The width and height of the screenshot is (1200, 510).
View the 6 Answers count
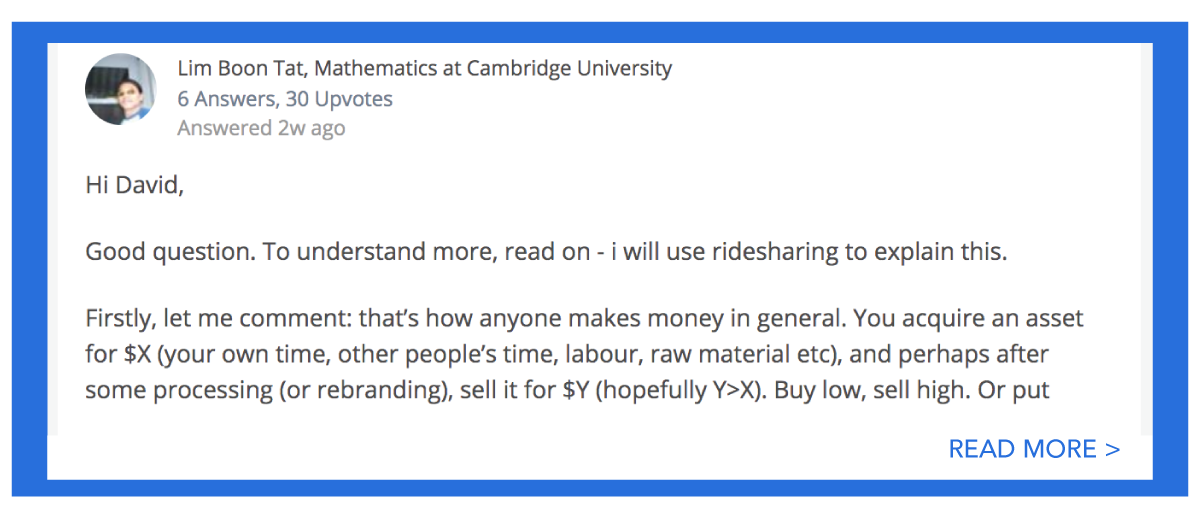click(x=226, y=99)
